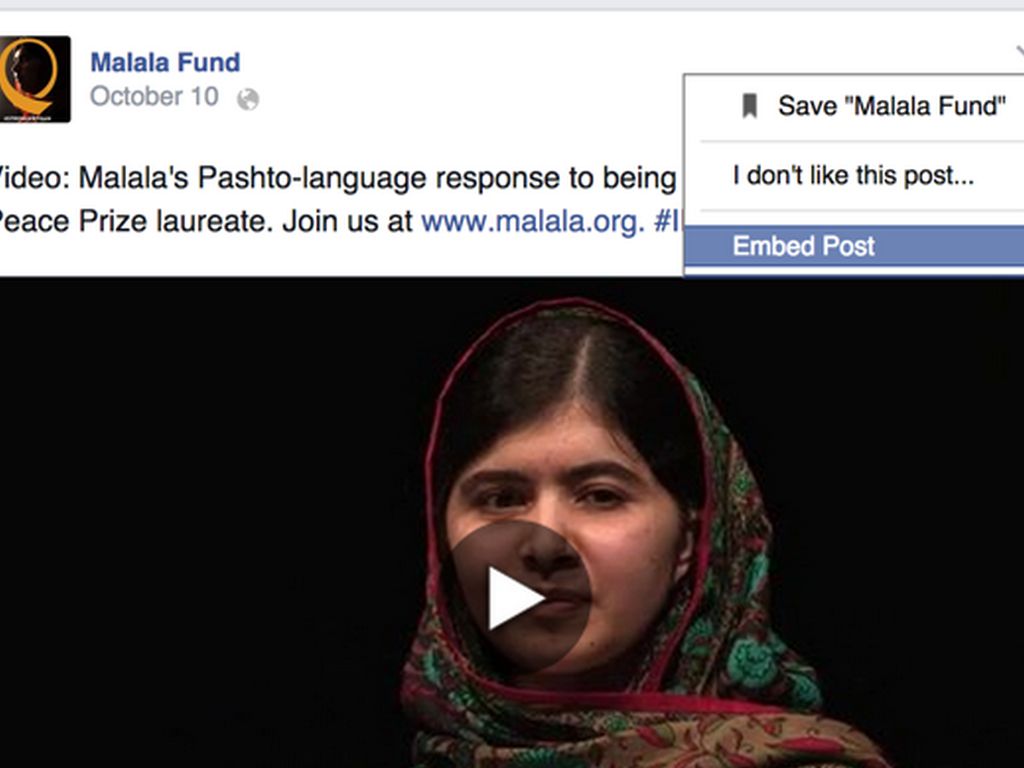Screen dimensions: 1024x768
Task: Click the gray bar above the post
Action: coord(512,5)
